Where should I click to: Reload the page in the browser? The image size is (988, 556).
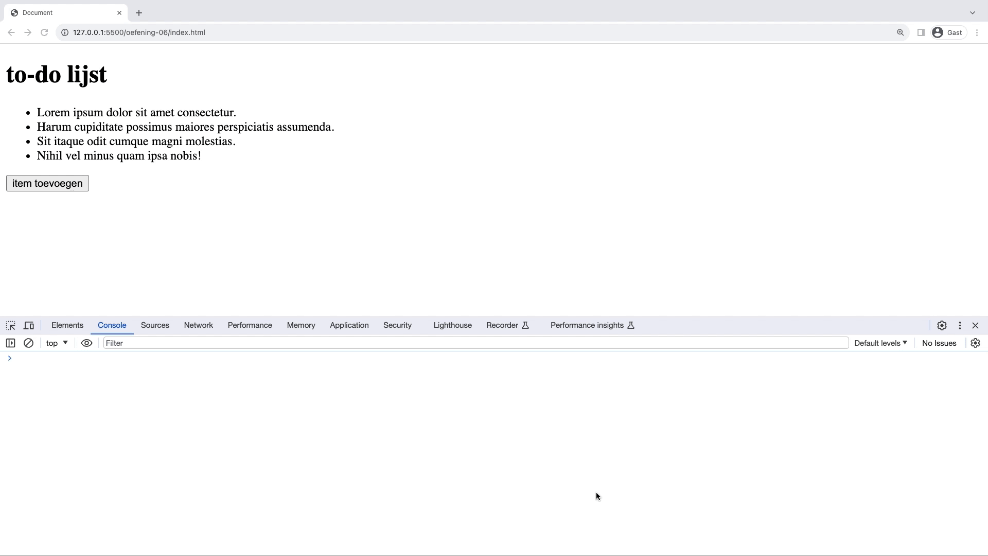pos(44,32)
